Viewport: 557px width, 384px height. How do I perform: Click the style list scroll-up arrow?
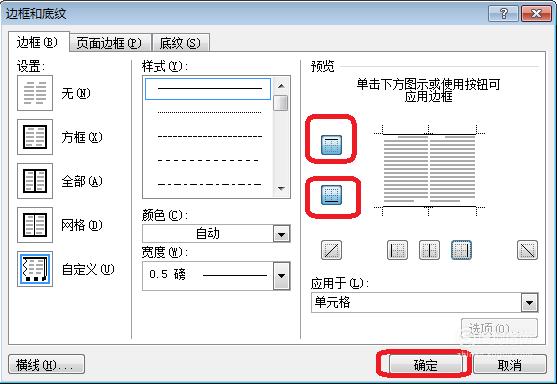point(281,86)
